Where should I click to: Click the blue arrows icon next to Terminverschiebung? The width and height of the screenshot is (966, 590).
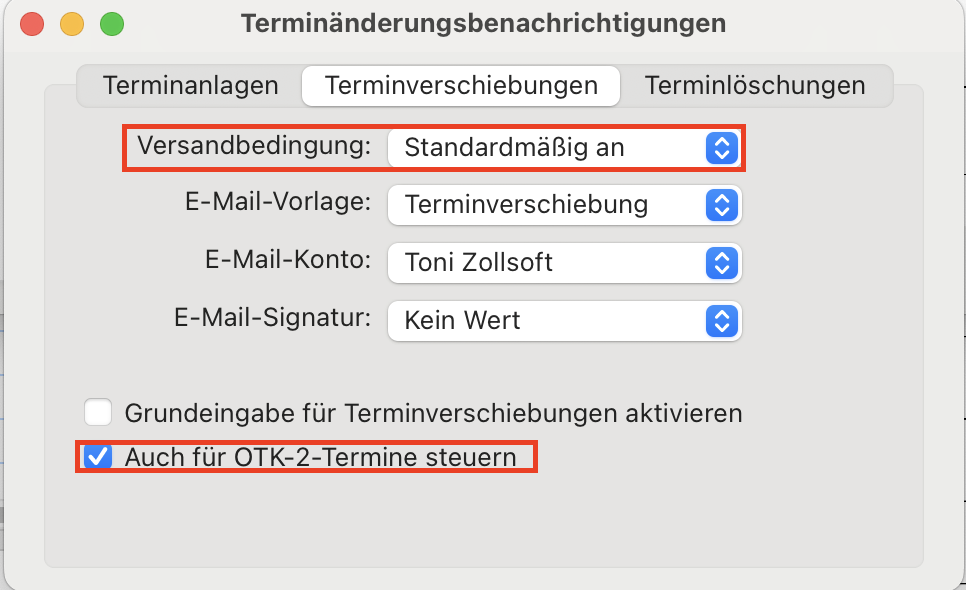coord(721,205)
